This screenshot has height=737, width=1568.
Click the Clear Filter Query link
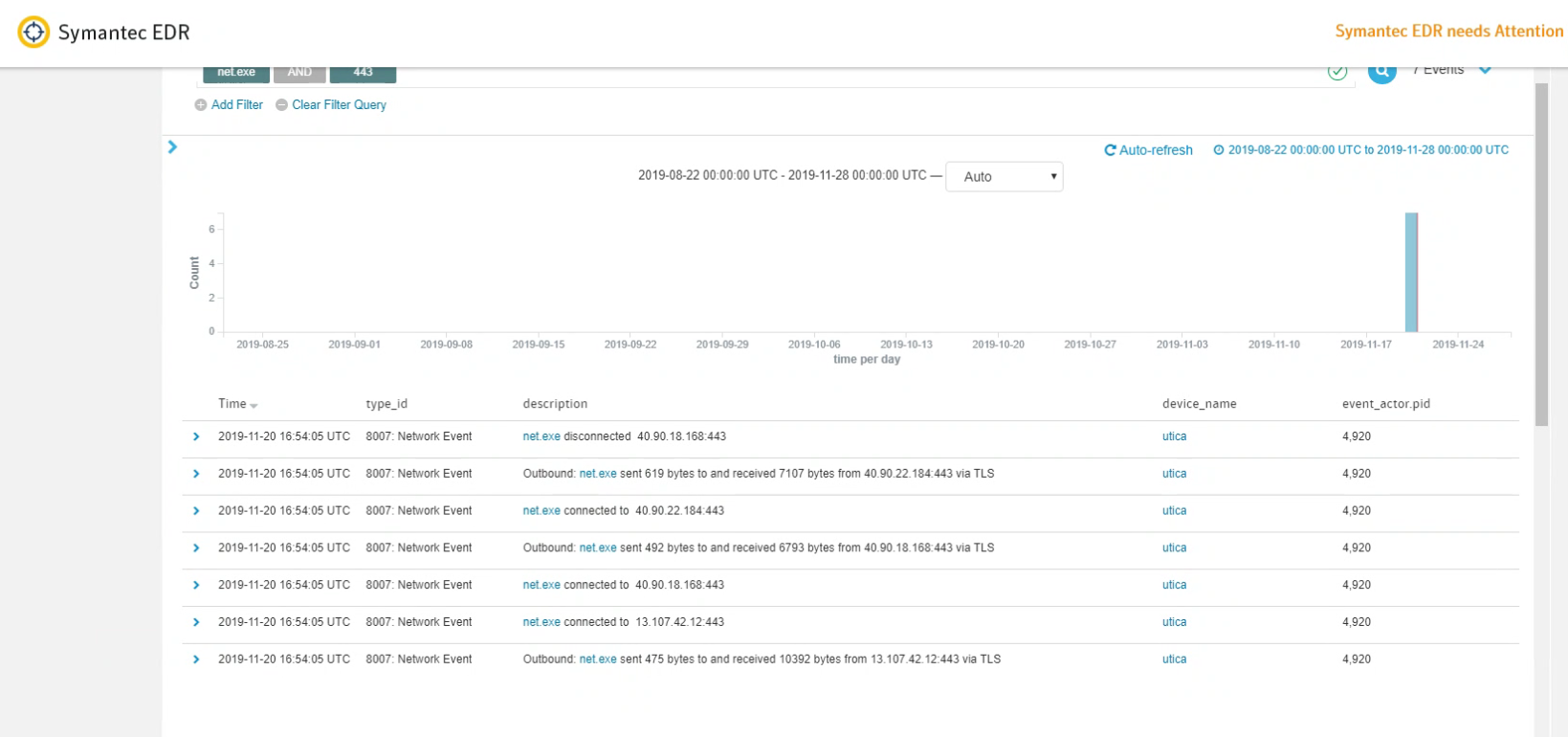pos(331,105)
